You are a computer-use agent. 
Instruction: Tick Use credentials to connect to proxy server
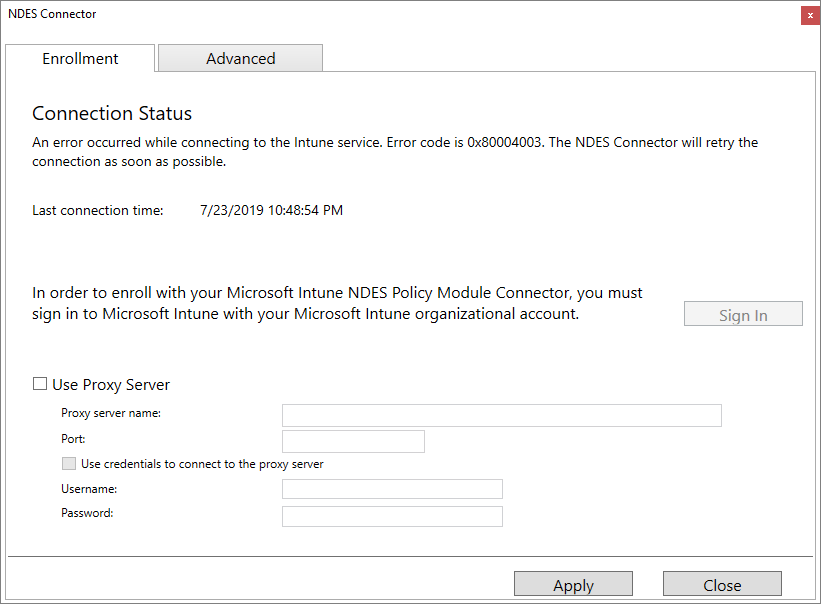[x=69, y=463]
